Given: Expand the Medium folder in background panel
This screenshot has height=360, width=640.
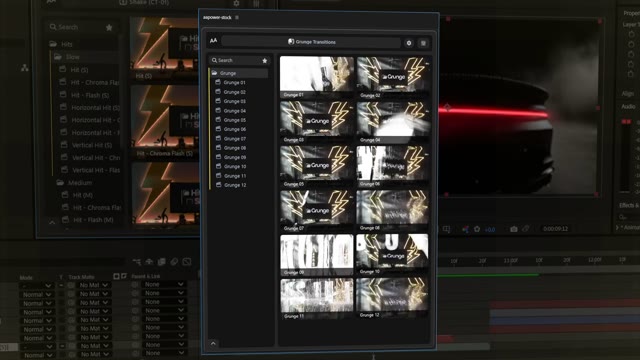Looking at the screenshot, I should 74,183.
